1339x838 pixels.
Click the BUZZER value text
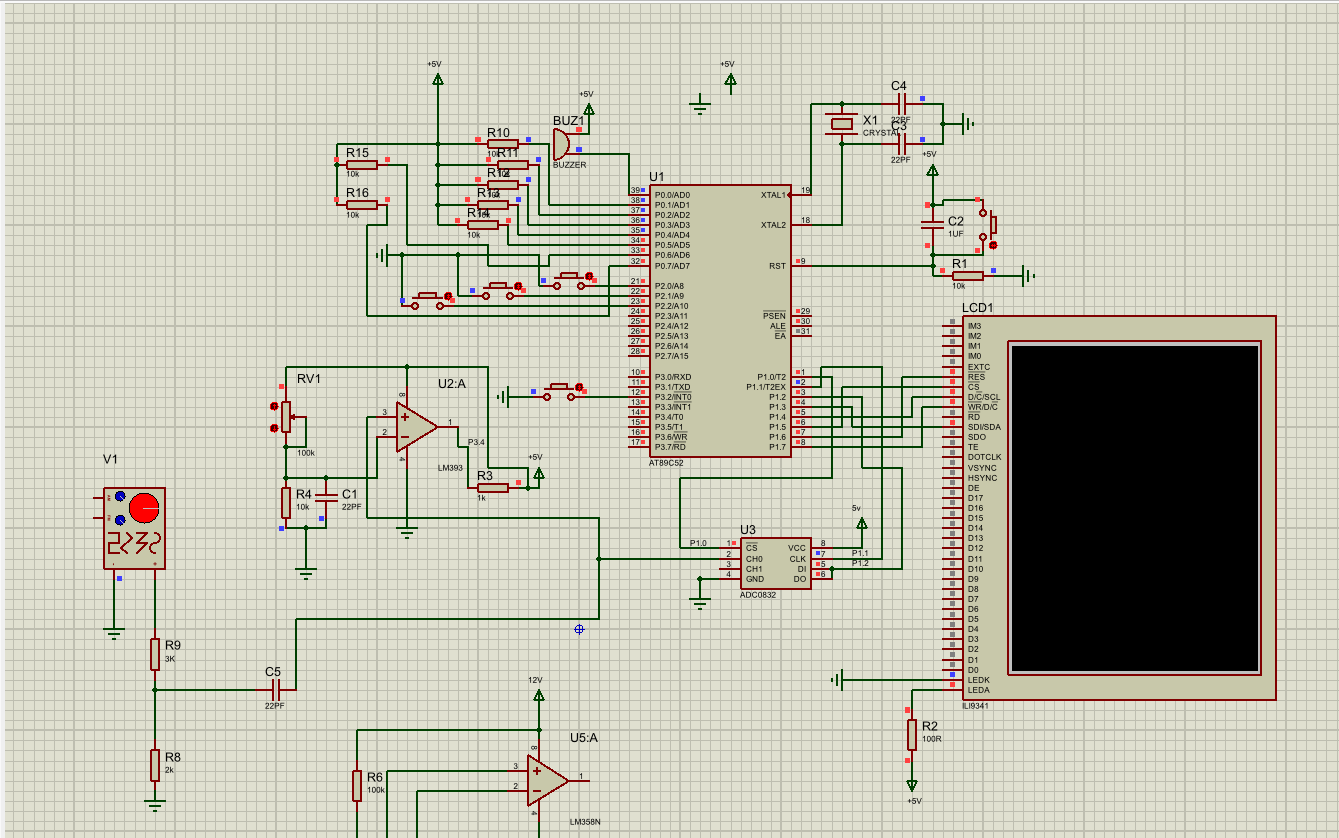[x=569, y=165]
